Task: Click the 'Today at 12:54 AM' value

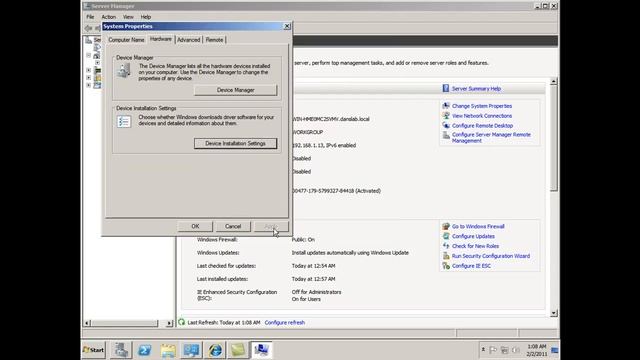Action: coord(313,266)
